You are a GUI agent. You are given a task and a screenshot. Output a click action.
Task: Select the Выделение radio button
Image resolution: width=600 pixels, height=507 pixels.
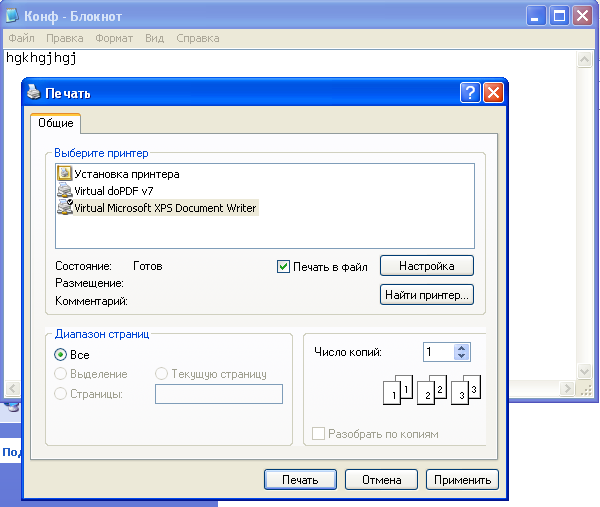point(60,373)
